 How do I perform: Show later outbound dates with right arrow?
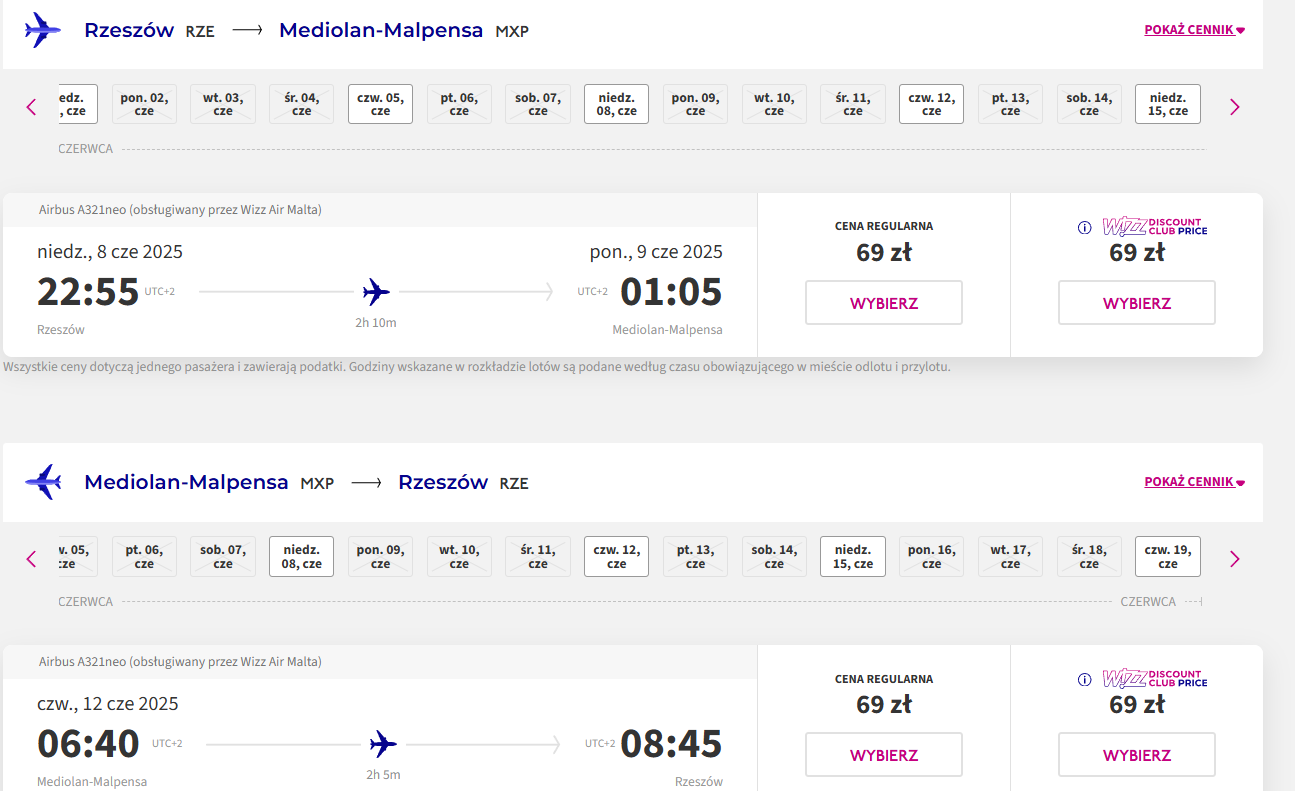(x=1234, y=107)
